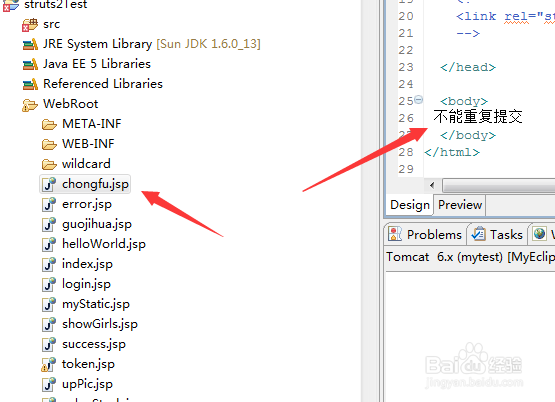Select the META-INF folder label
This screenshot has width=555, height=402.
coord(92,124)
